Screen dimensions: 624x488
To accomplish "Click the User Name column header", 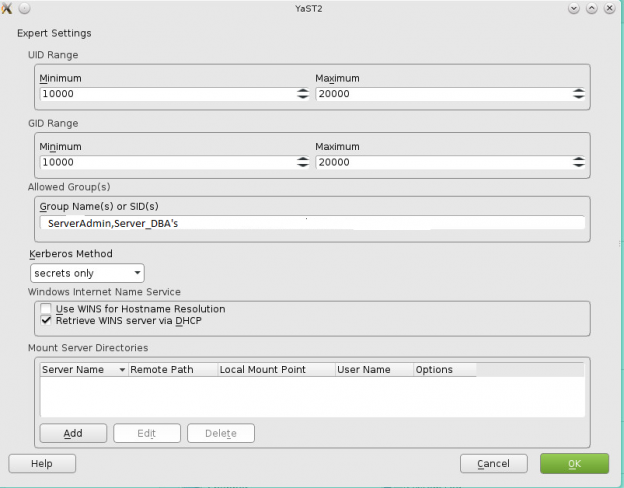I will pos(373,369).
